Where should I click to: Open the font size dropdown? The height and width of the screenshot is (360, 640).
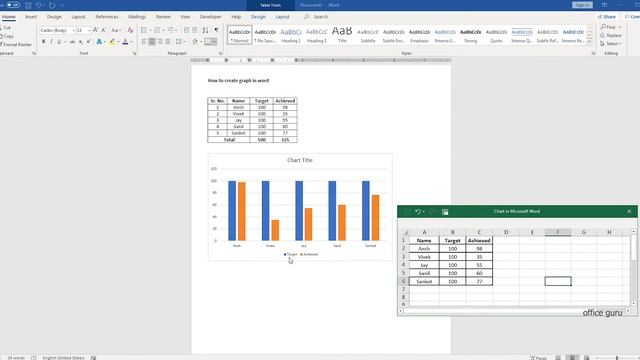click(x=89, y=30)
